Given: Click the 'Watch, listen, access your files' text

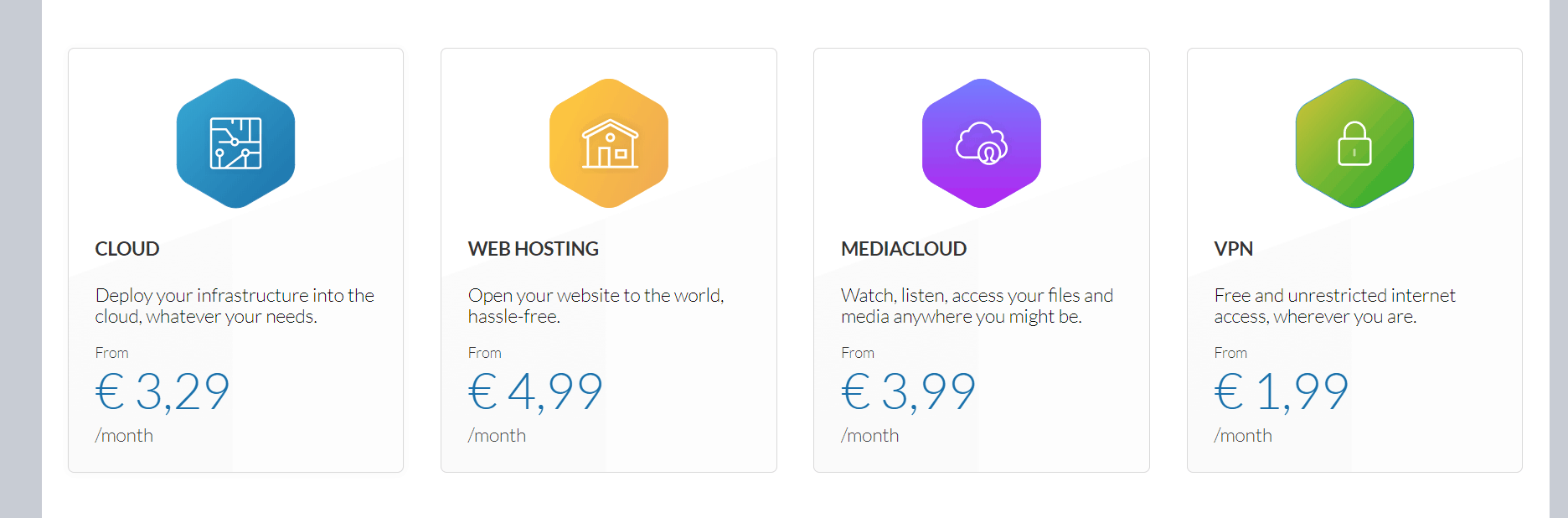Looking at the screenshot, I should point(977,306).
